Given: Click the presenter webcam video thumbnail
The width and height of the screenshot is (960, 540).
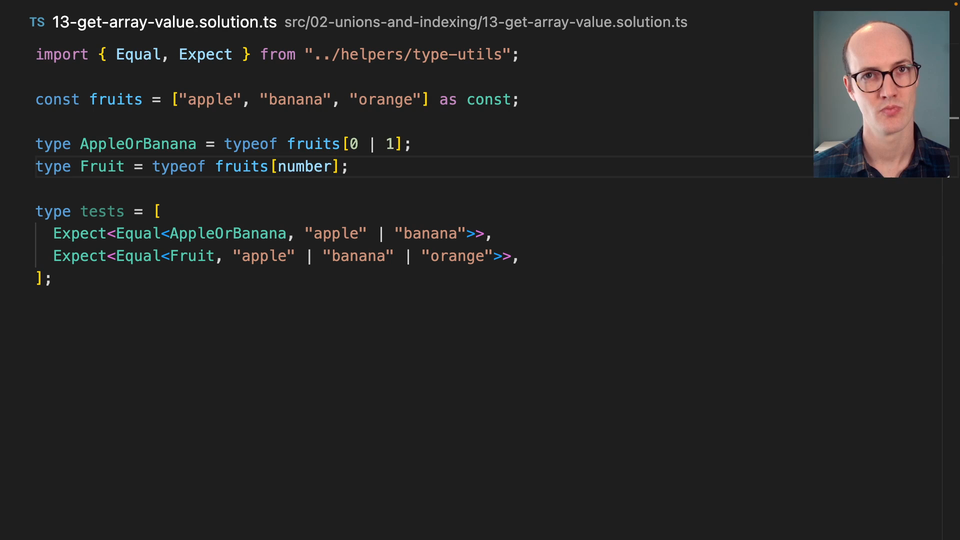Looking at the screenshot, I should 881,94.
